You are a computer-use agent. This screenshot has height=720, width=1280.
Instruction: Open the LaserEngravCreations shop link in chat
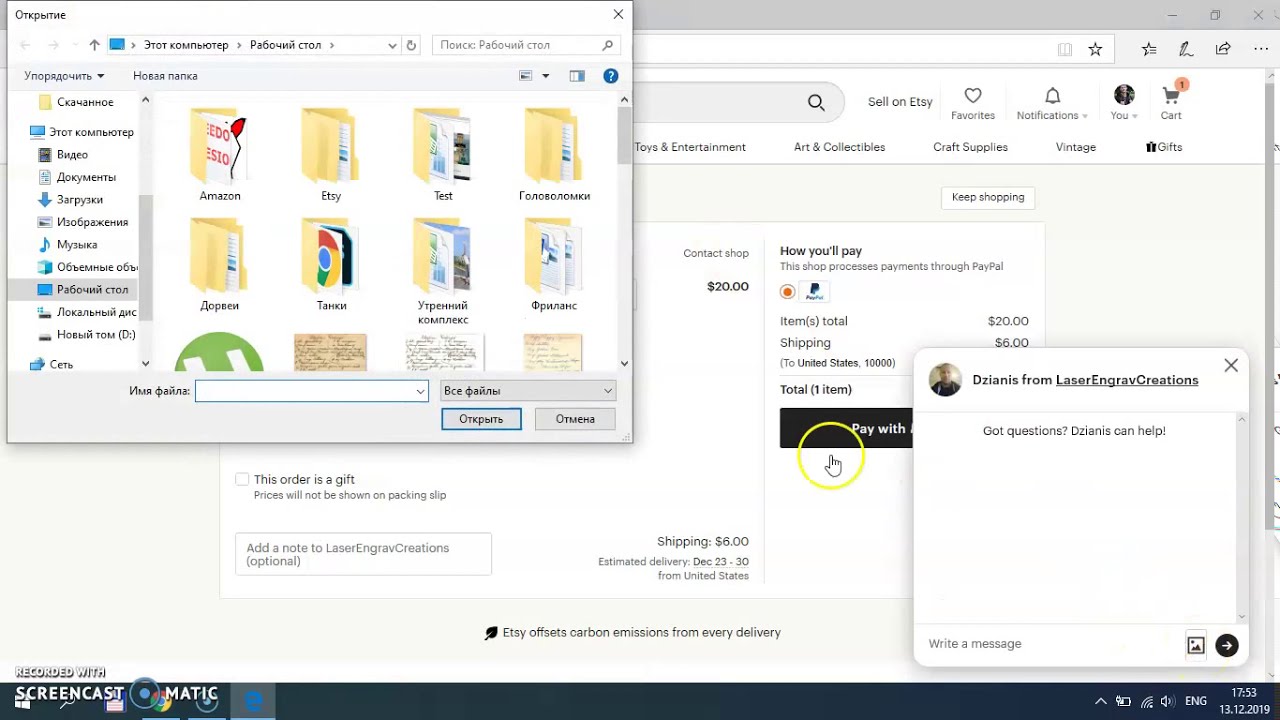(1127, 380)
